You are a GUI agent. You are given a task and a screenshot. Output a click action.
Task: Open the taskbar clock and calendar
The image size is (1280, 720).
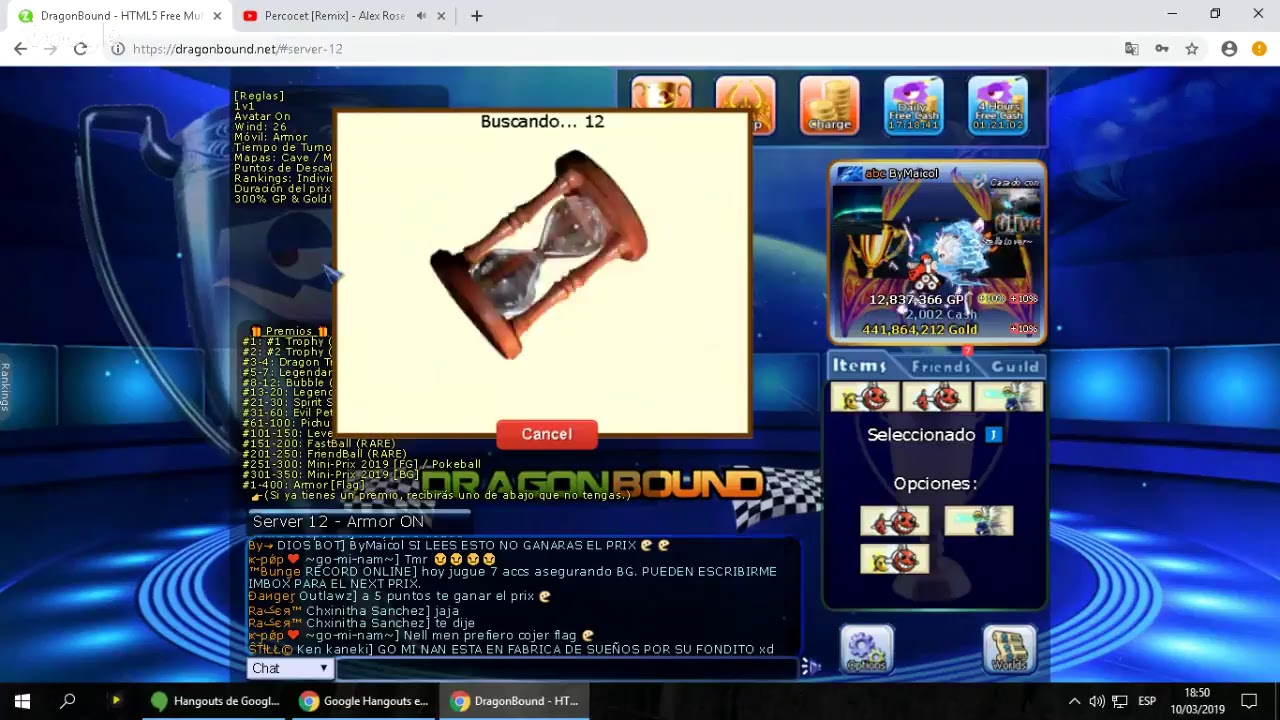[1197, 701]
